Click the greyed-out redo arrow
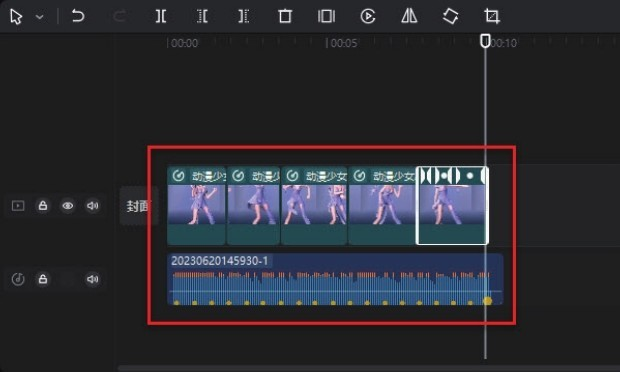 coord(119,16)
